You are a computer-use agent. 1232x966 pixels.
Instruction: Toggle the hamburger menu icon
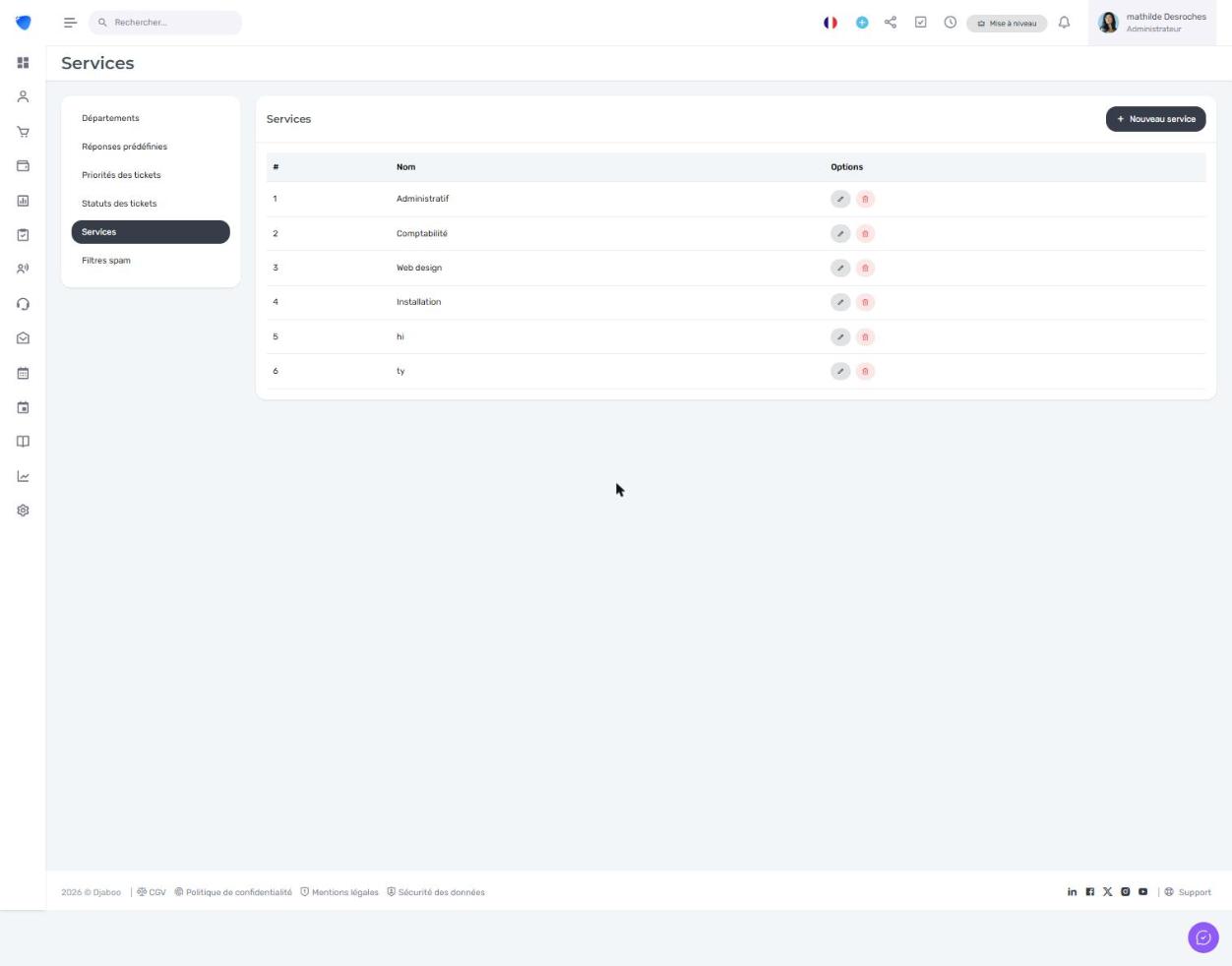click(x=70, y=23)
